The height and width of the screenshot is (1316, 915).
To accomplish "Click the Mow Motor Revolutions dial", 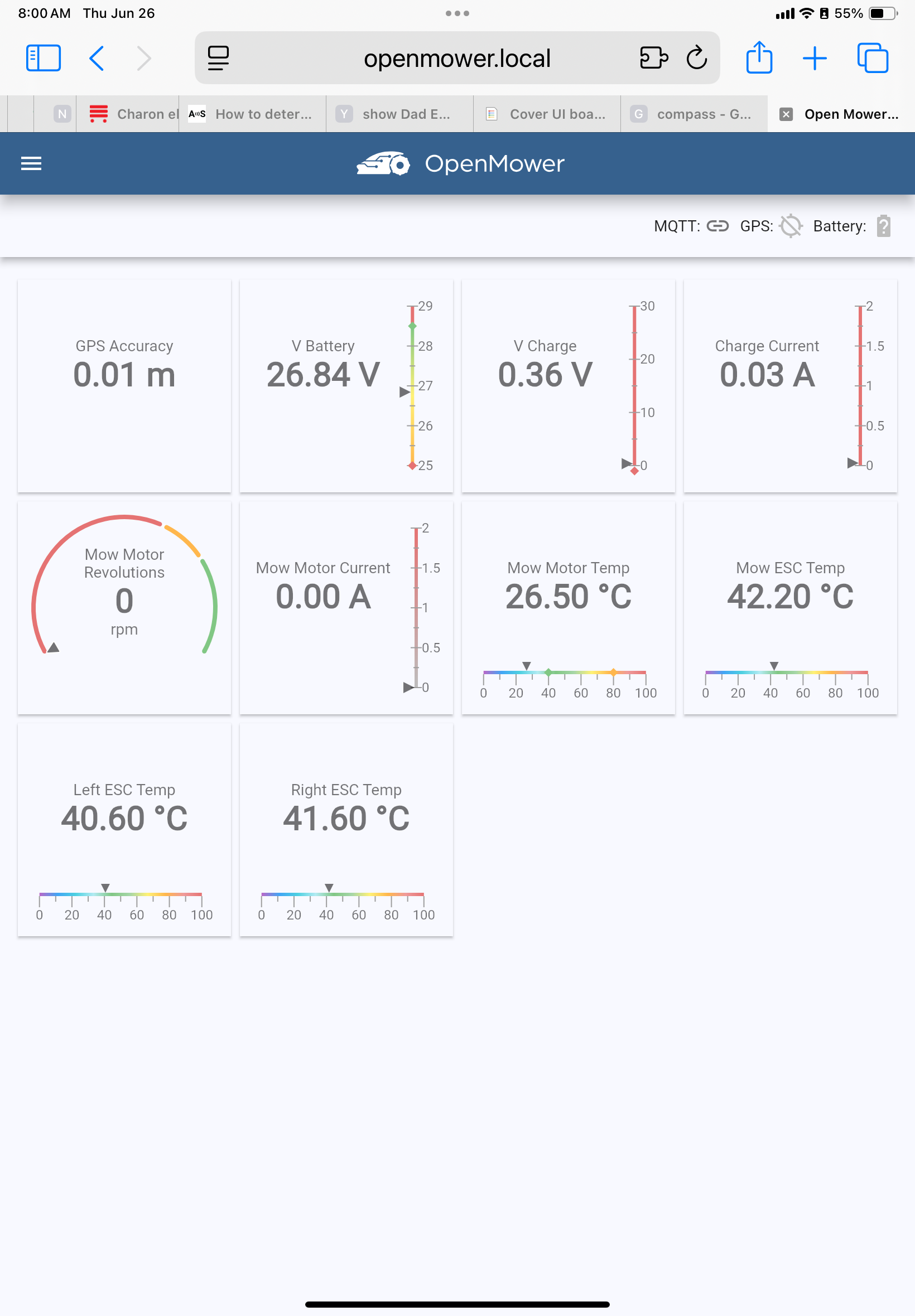I will tap(124, 585).
